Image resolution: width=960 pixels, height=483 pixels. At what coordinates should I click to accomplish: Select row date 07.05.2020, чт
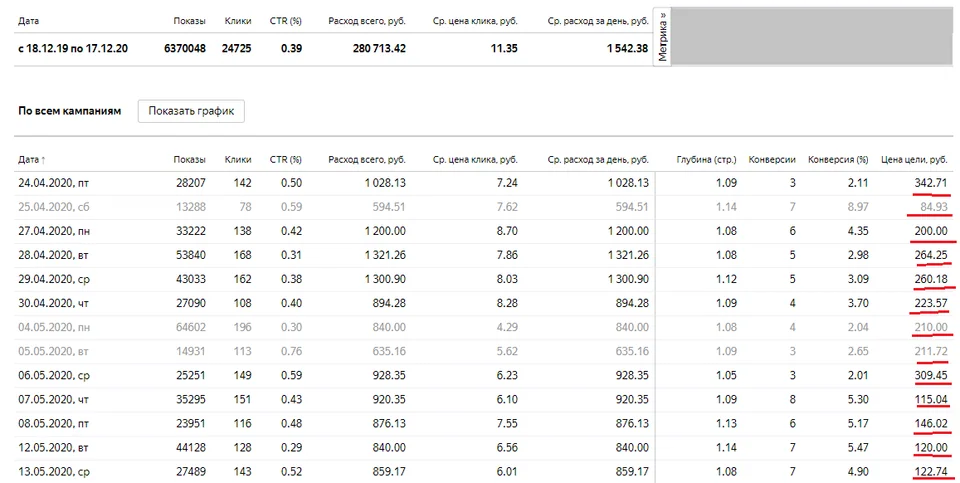(53, 400)
